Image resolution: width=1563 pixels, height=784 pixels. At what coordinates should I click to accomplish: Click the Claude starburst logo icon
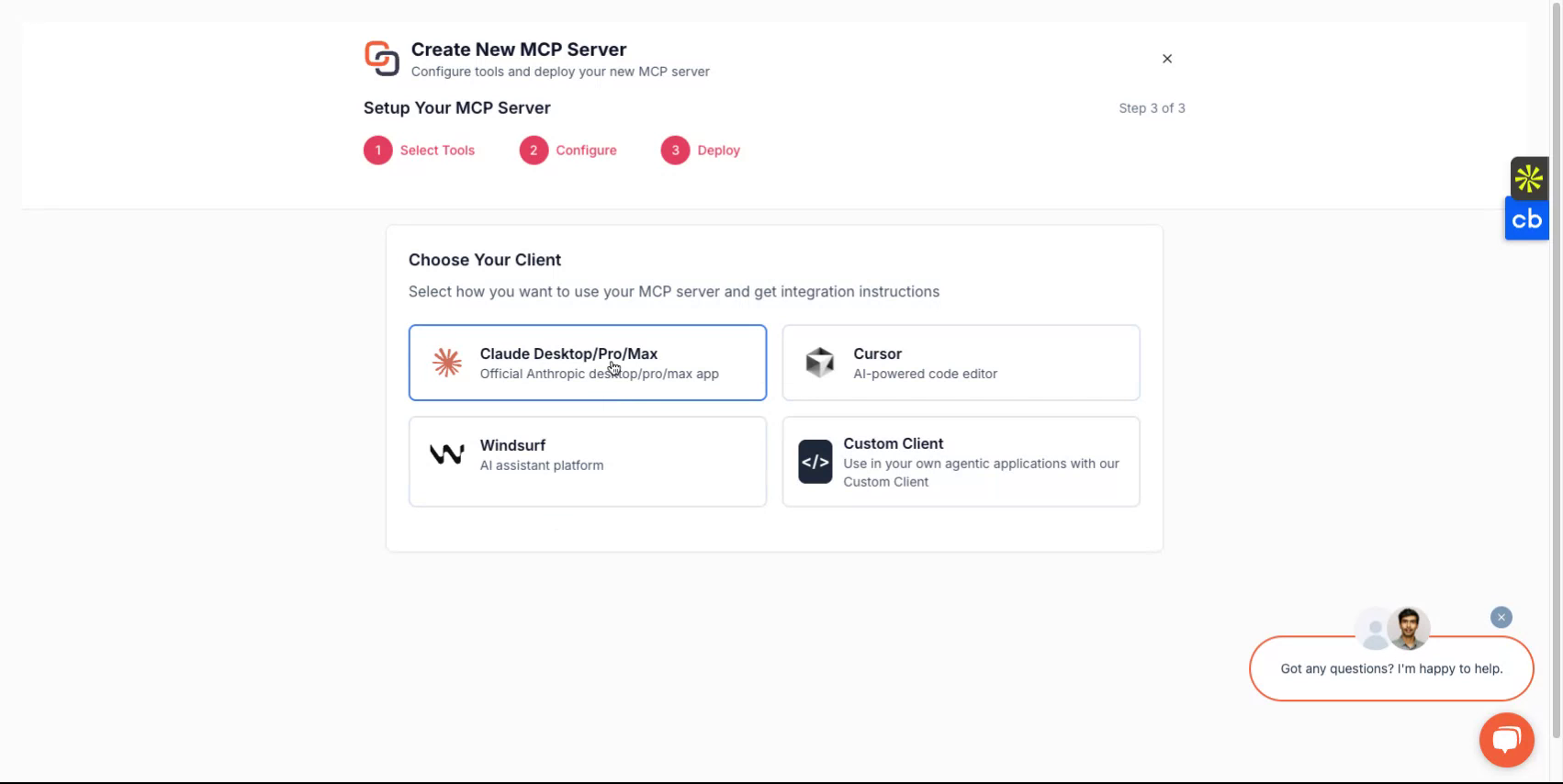point(447,363)
